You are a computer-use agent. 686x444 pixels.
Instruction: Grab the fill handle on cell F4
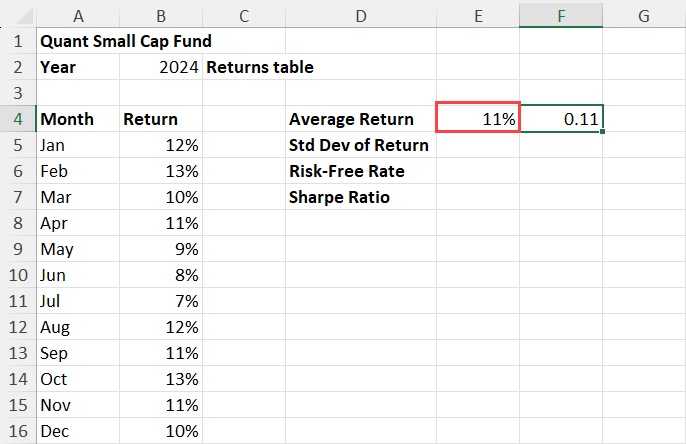click(603, 131)
